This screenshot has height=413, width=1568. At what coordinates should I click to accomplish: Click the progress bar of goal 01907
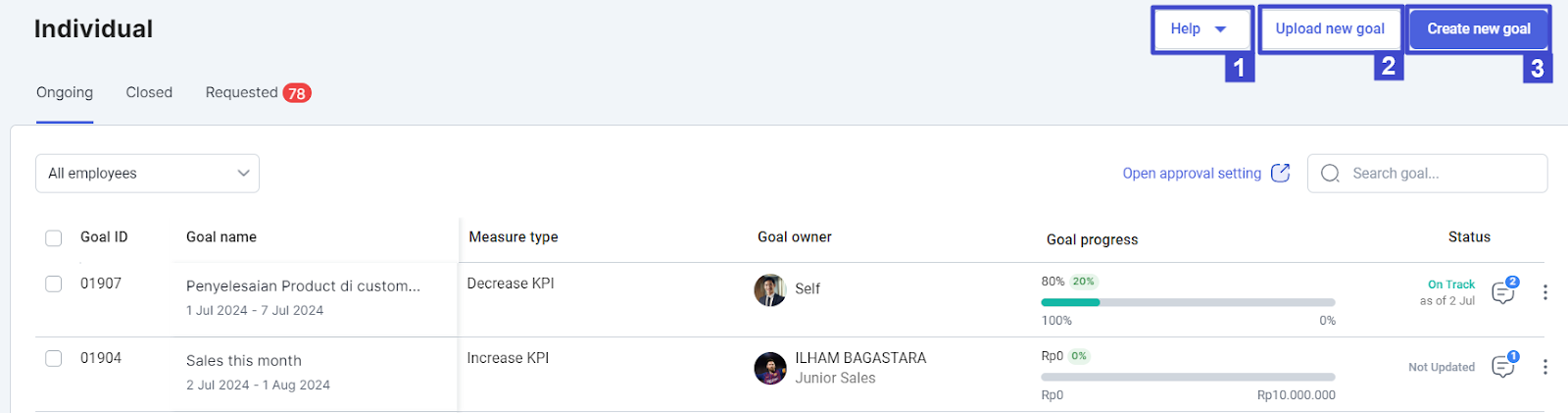point(1188,302)
